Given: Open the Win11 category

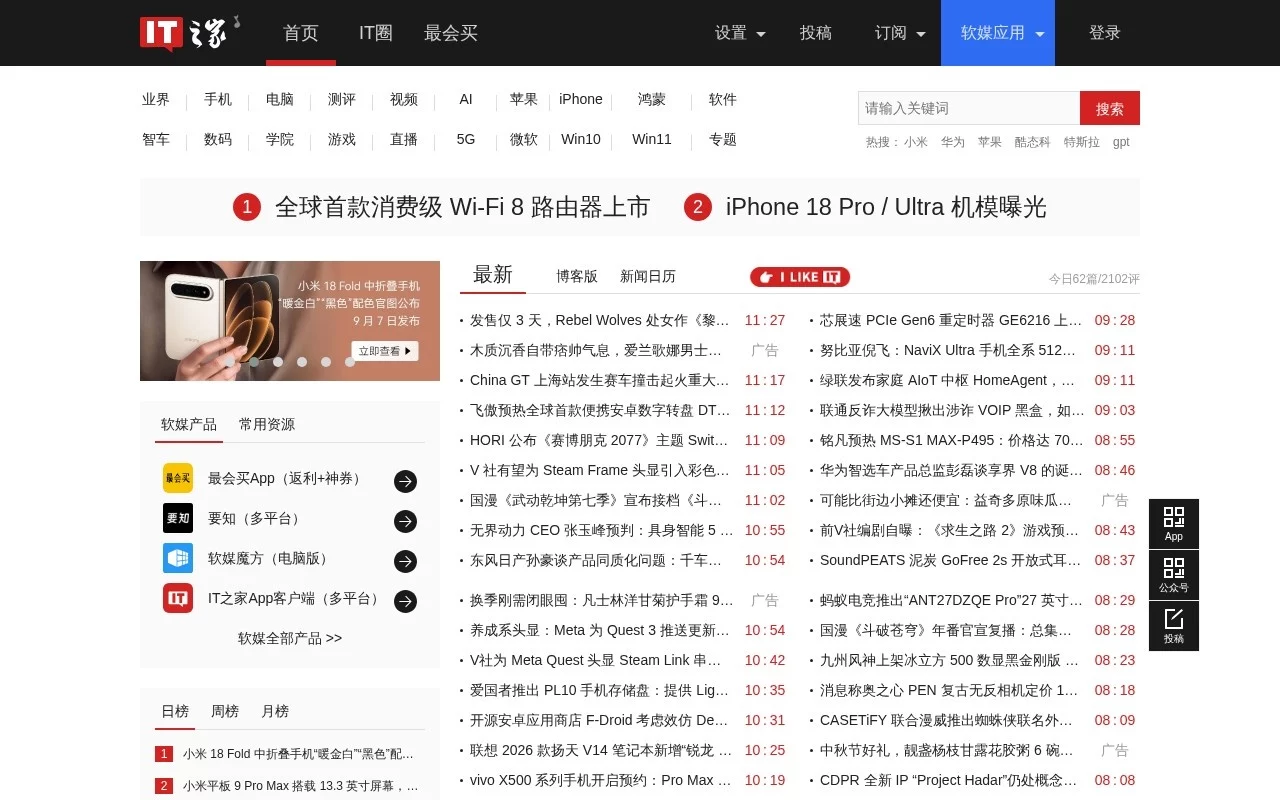Looking at the screenshot, I should [652, 139].
